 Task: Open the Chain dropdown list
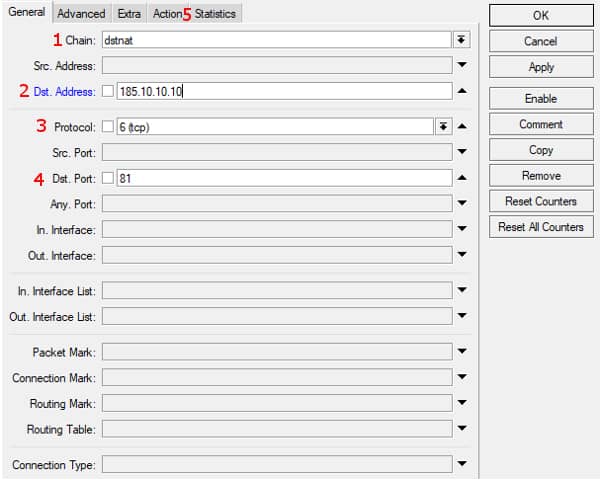pos(461,40)
